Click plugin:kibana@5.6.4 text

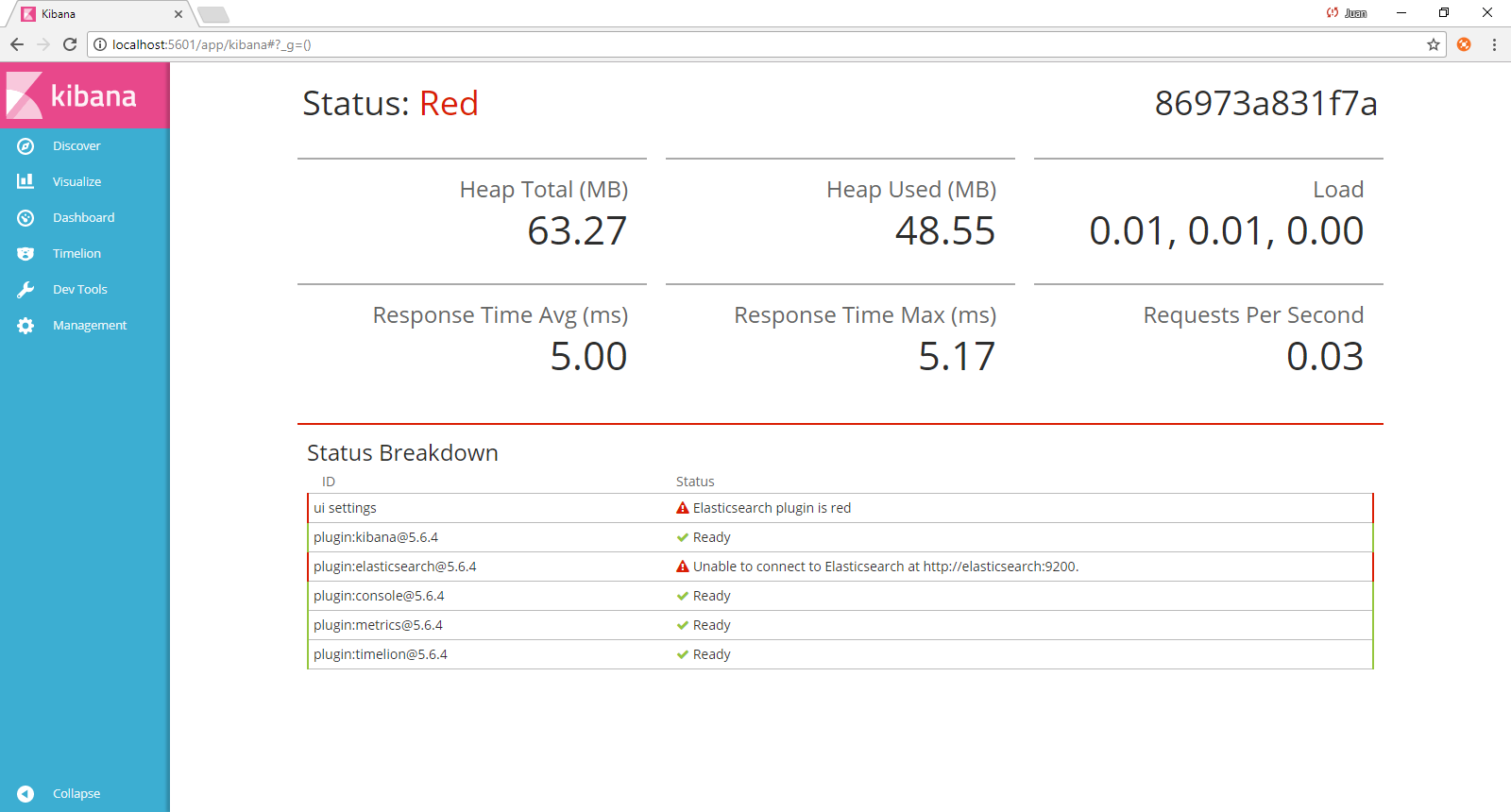point(376,537)
